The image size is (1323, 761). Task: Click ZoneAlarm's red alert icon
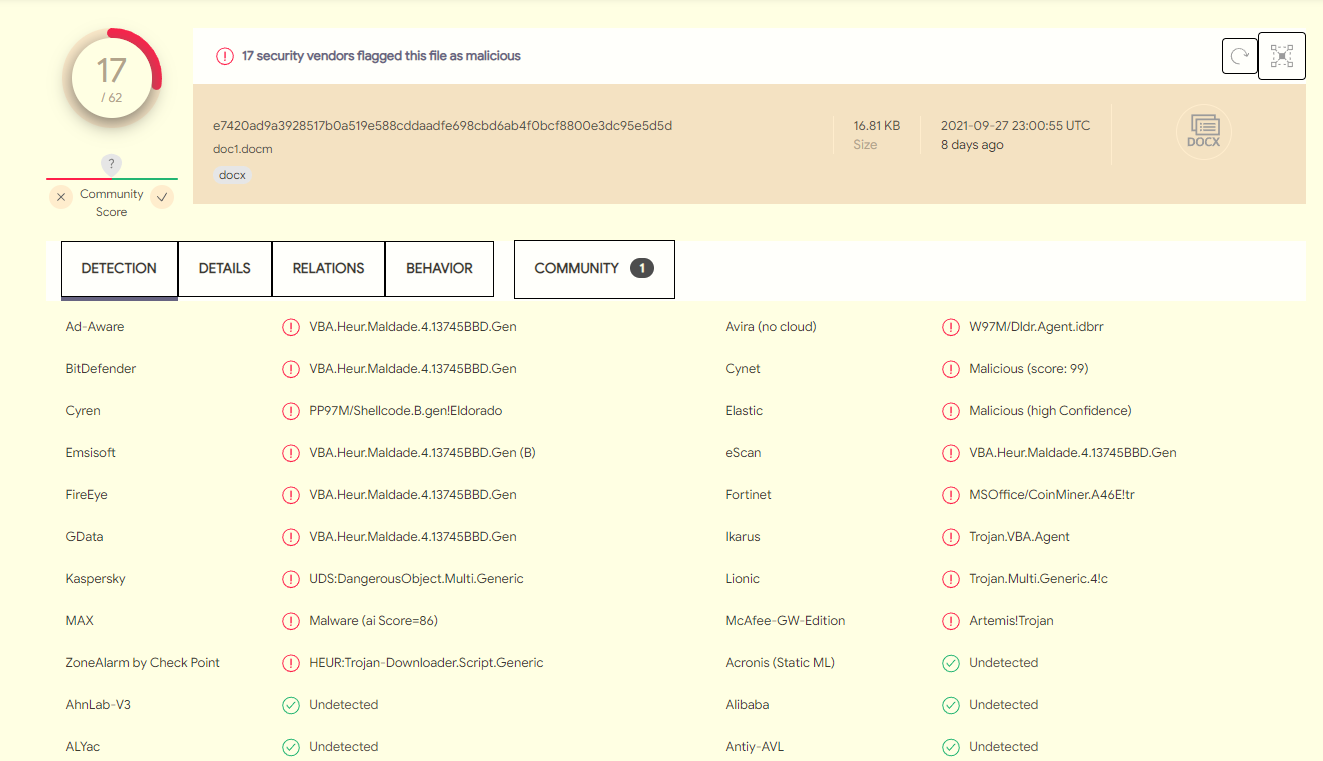click(291, 663)
